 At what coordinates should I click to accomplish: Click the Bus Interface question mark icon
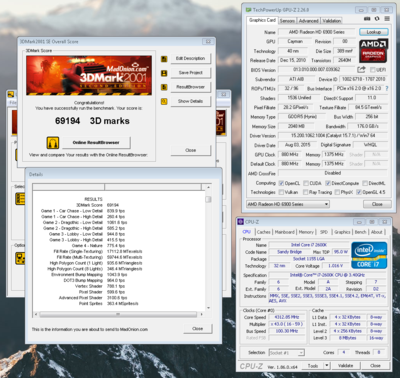point(387,89)
